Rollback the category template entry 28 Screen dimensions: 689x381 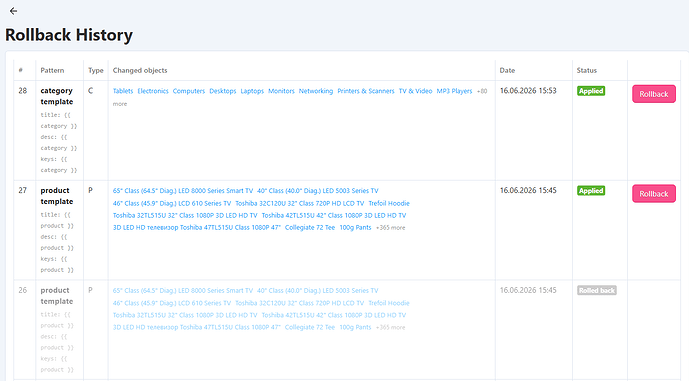[x=654, y=94]
